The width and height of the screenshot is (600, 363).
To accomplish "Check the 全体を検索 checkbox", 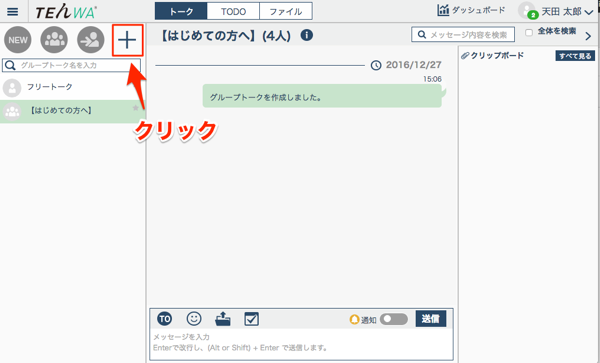I will pos(529,33).
